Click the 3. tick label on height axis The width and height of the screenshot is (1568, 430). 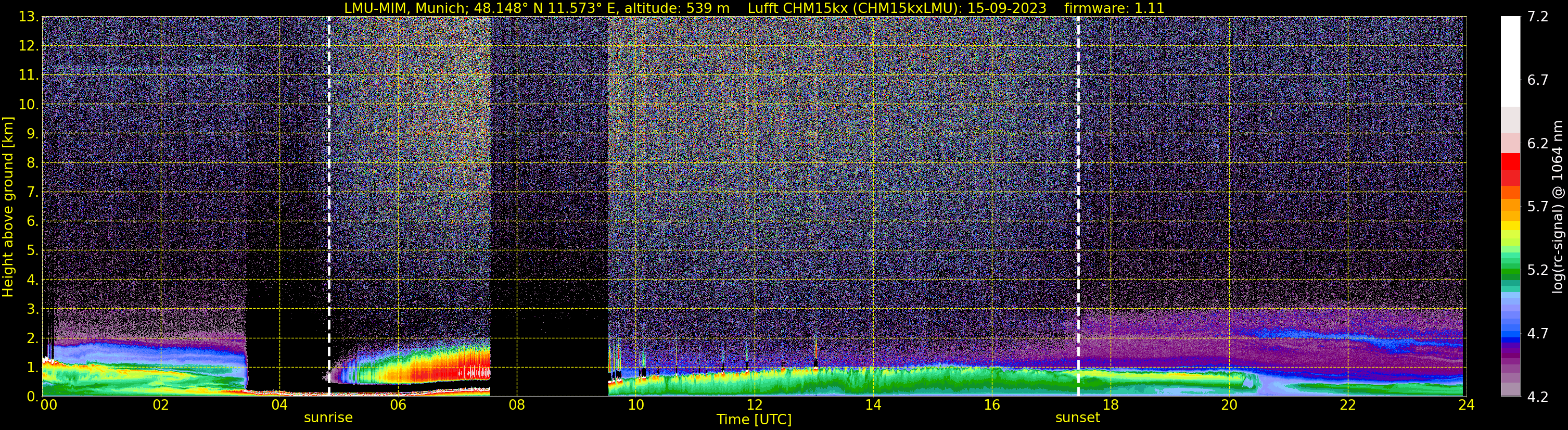(x=33, y=309)
